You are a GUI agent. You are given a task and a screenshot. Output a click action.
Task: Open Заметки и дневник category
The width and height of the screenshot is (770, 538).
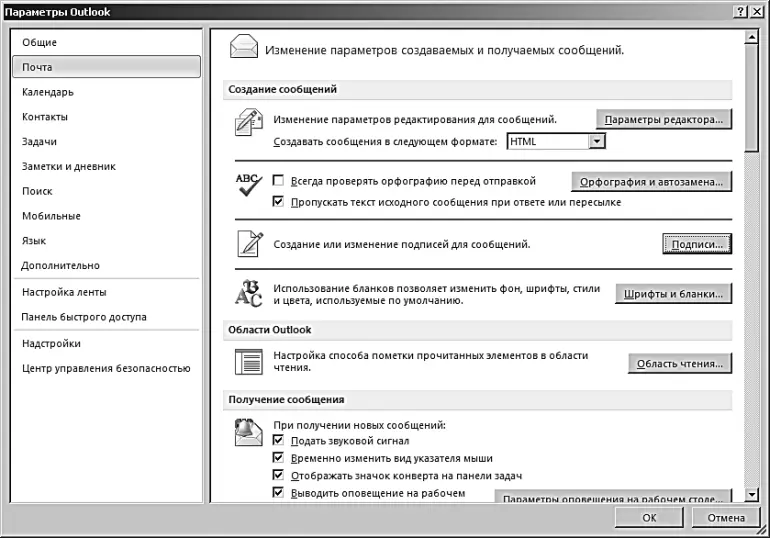[x=106, y=166]
